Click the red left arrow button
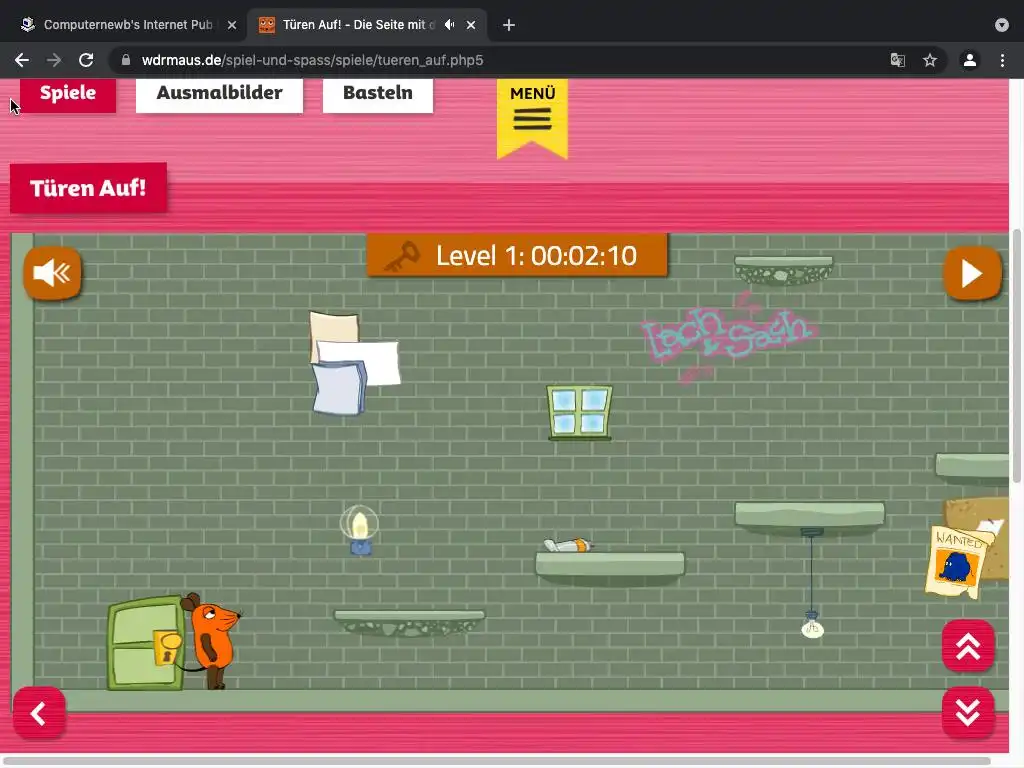Viewport: 1024px width, 768px height. pos(39,712)
